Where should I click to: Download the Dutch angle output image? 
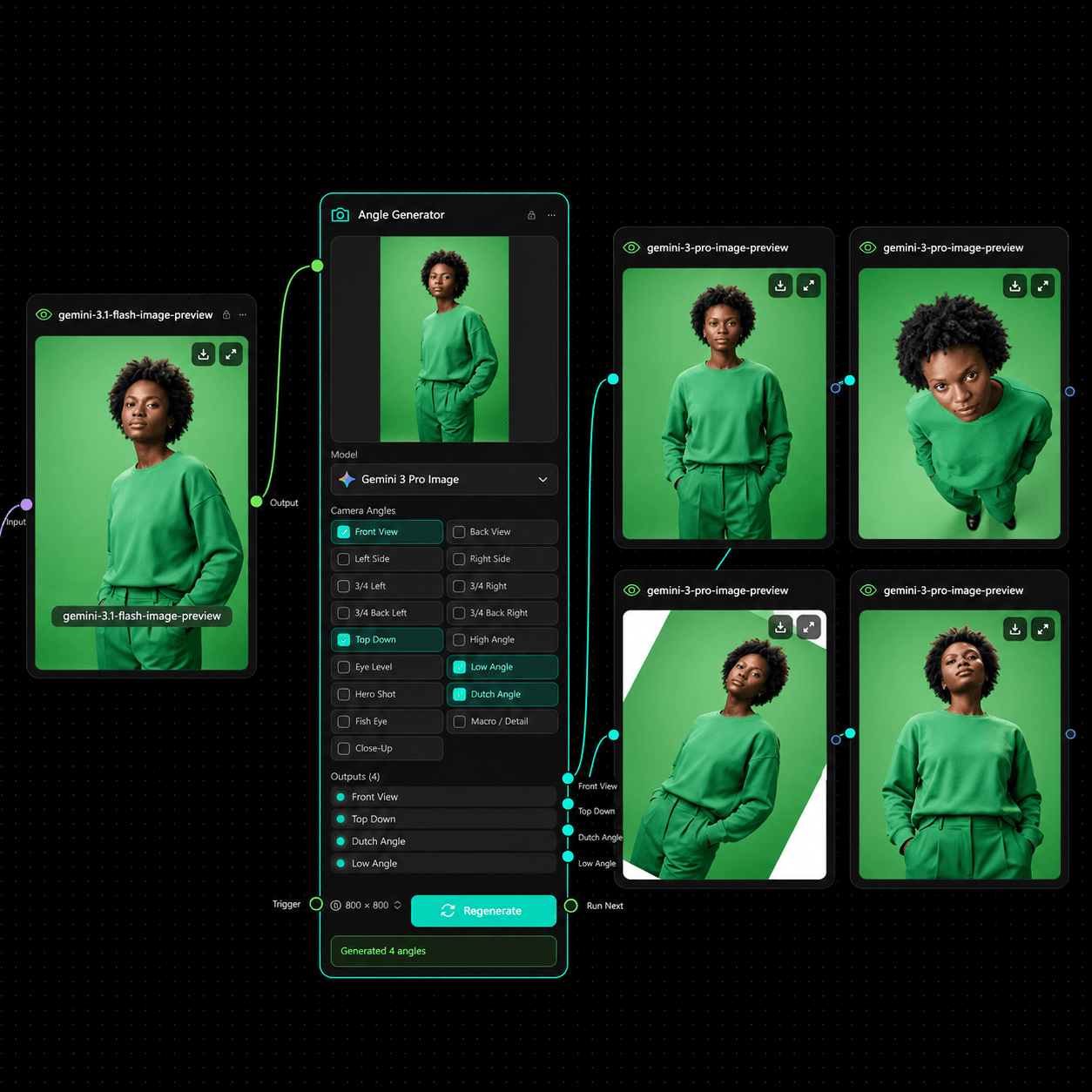coord(781,628)
